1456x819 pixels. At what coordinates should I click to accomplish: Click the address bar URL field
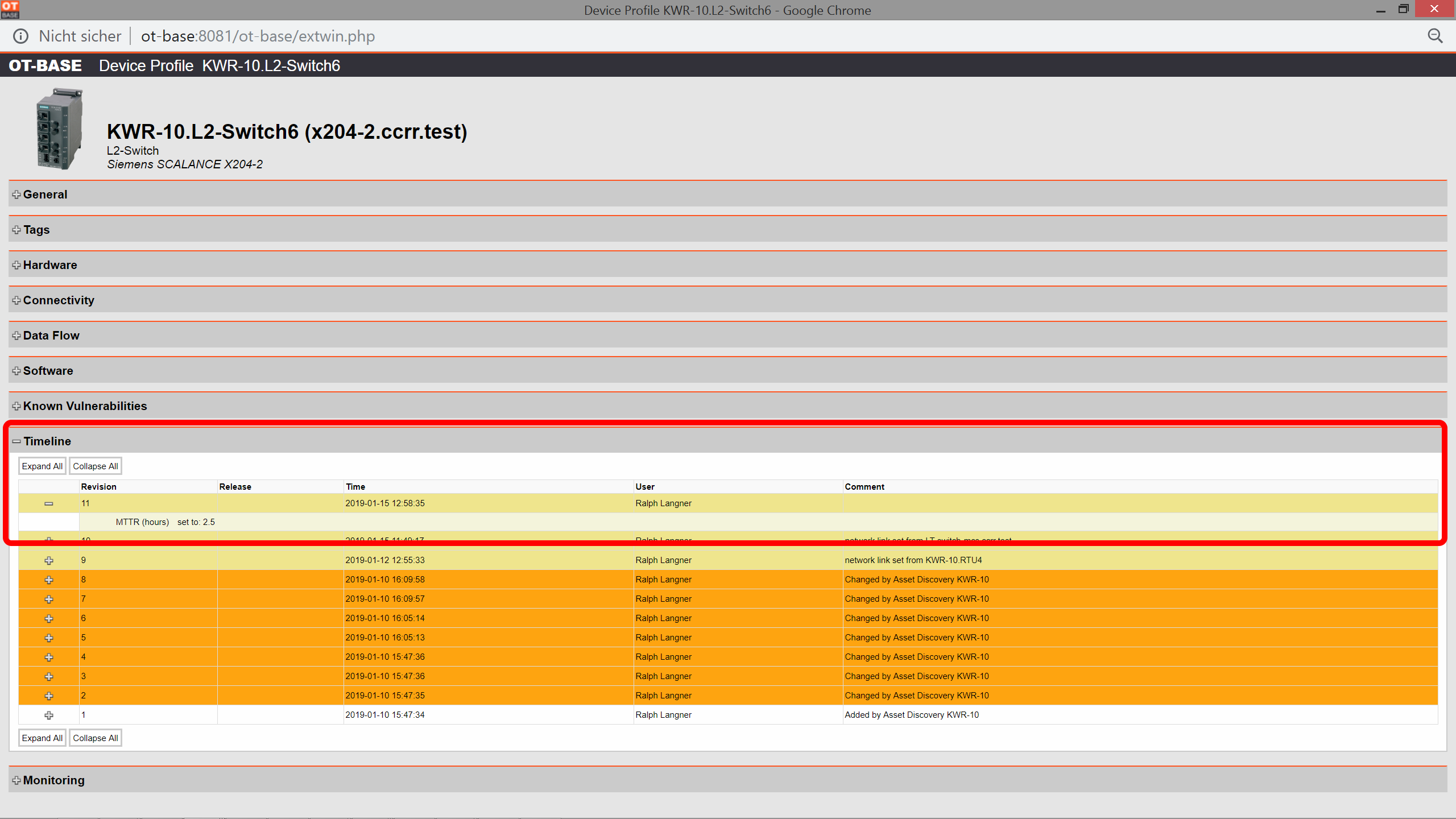click(x=258, y=36)
